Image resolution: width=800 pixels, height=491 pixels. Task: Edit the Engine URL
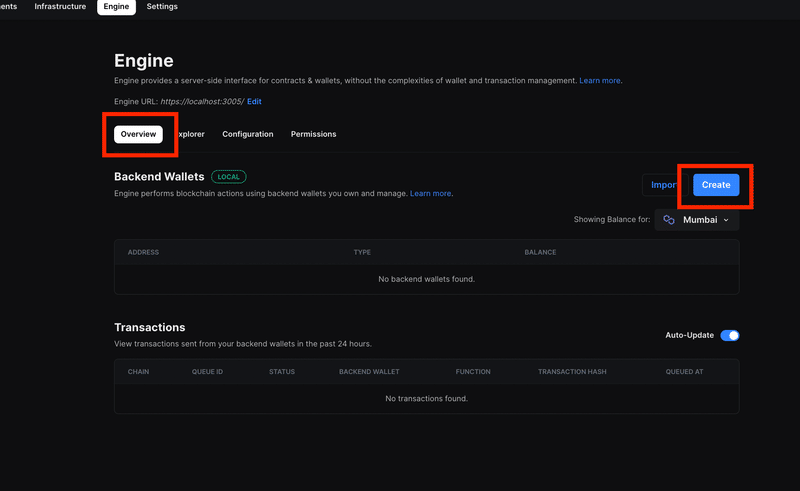(254, 102)
